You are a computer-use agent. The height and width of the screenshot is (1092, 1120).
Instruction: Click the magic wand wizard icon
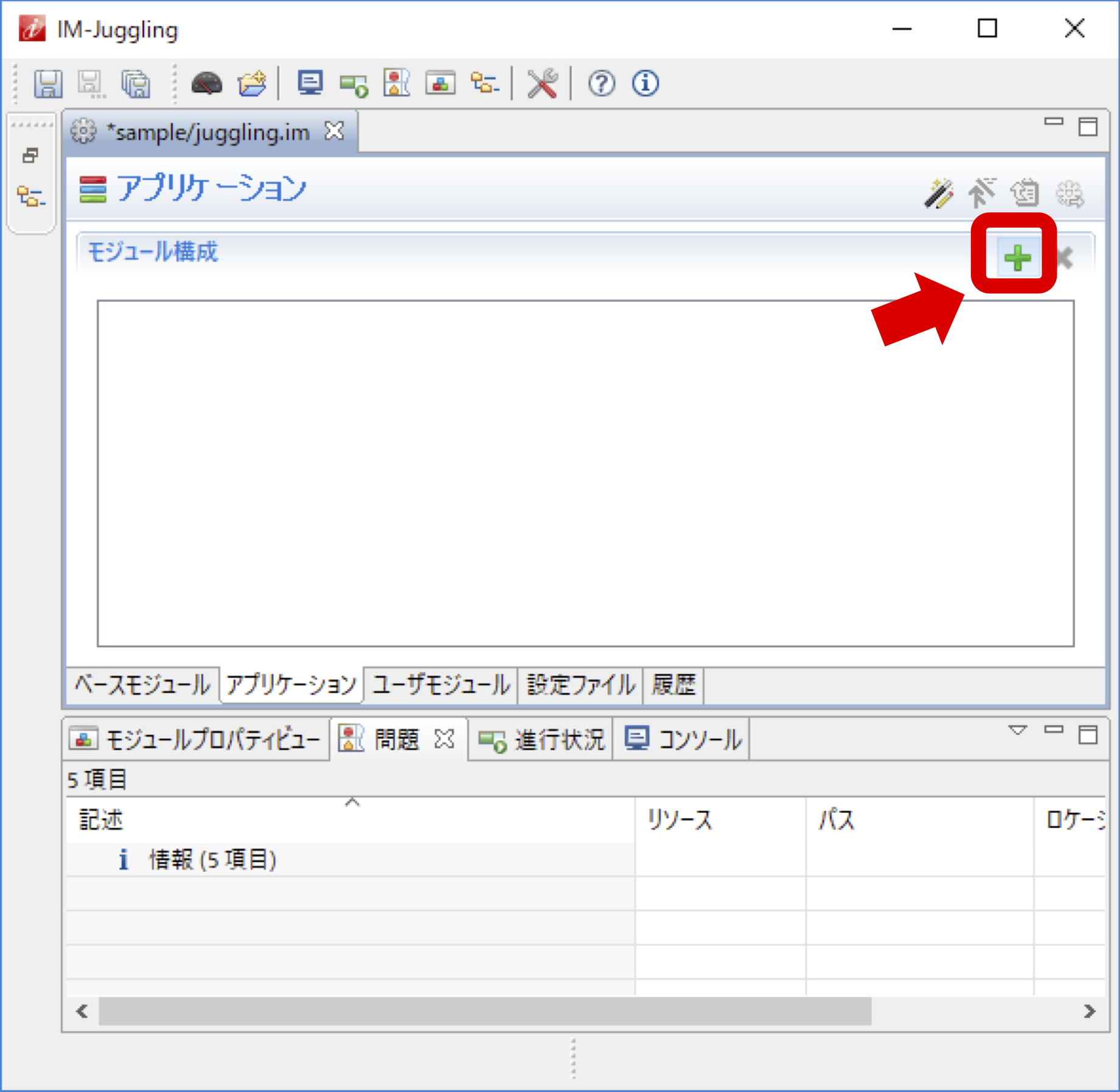pyautogui.click(x=939, y=193)
